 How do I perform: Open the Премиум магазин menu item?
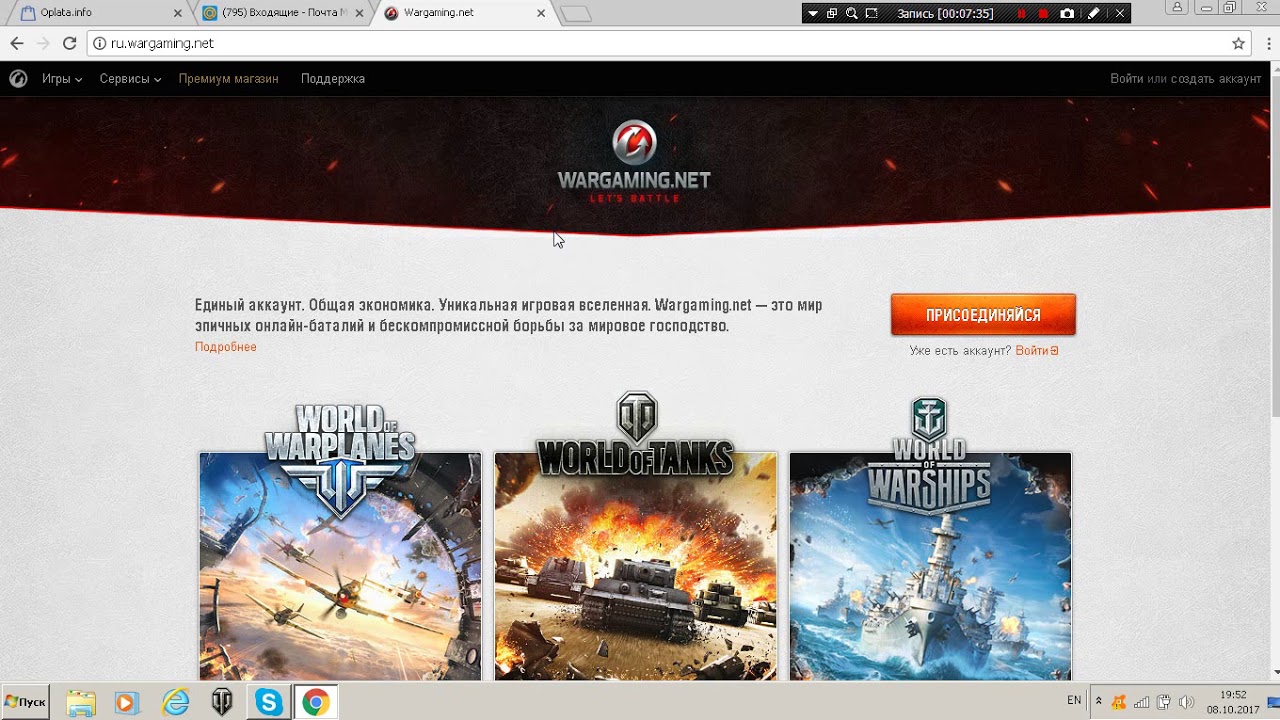point(228,78)
